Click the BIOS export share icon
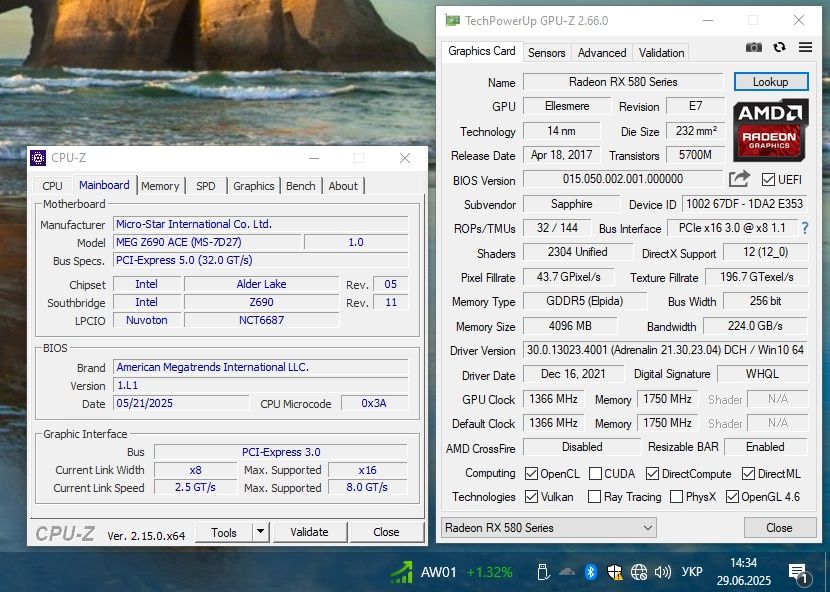830x592 pixels. click(x=739, y=179)
